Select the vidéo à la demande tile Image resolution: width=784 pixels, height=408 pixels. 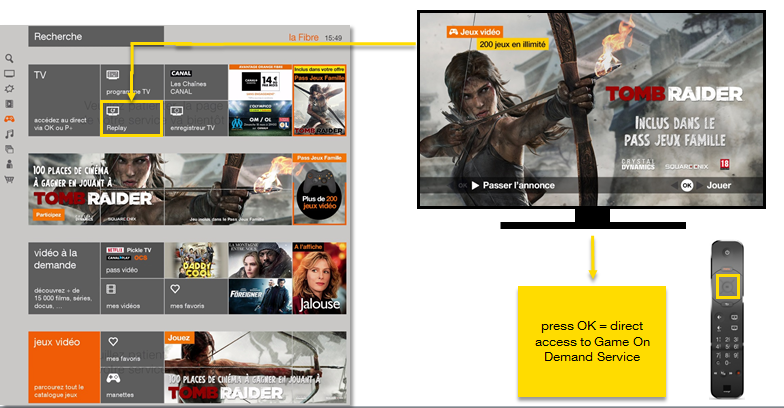64,278
